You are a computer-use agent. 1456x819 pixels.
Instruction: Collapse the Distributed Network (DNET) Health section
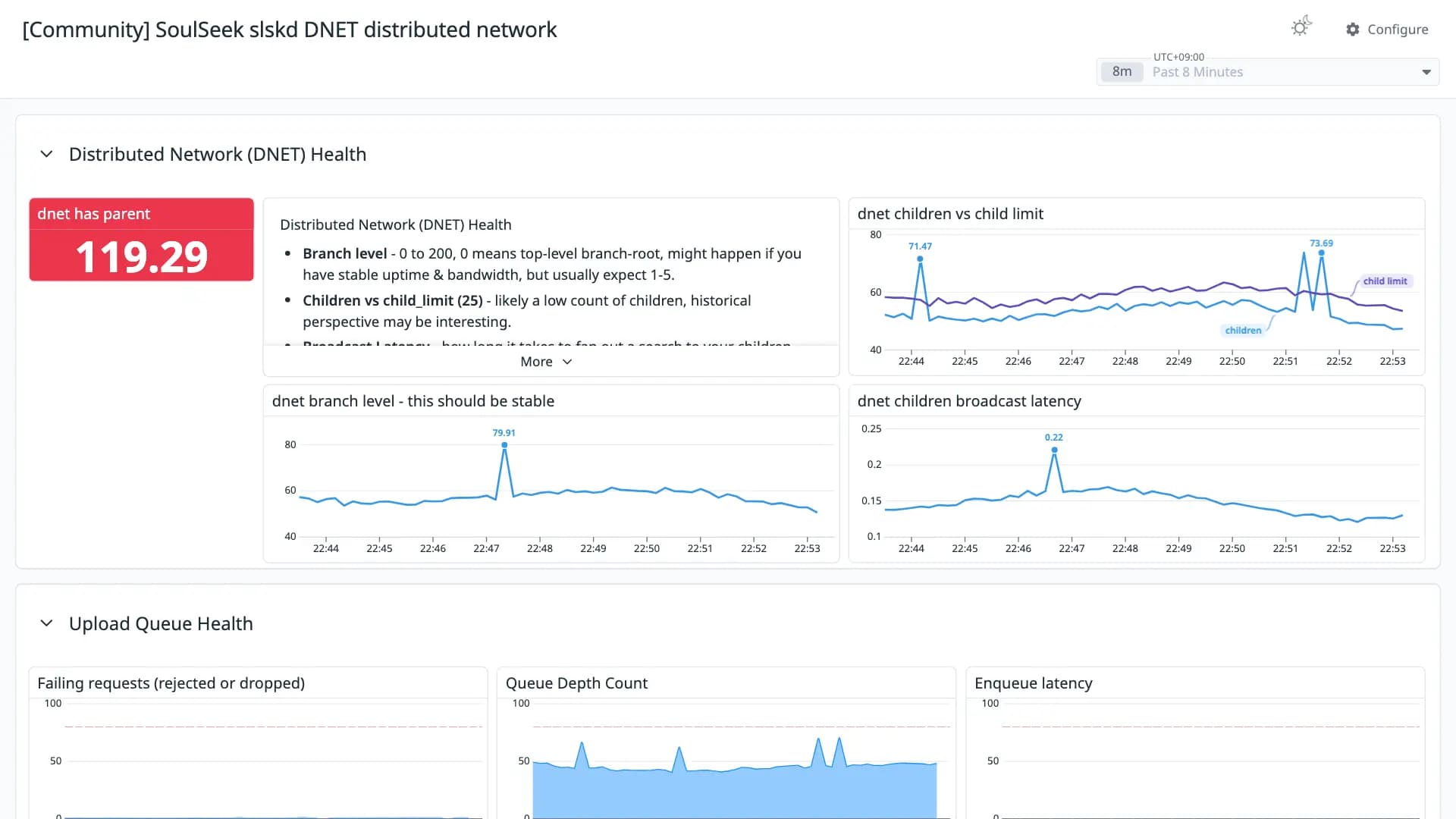[46, 154]
